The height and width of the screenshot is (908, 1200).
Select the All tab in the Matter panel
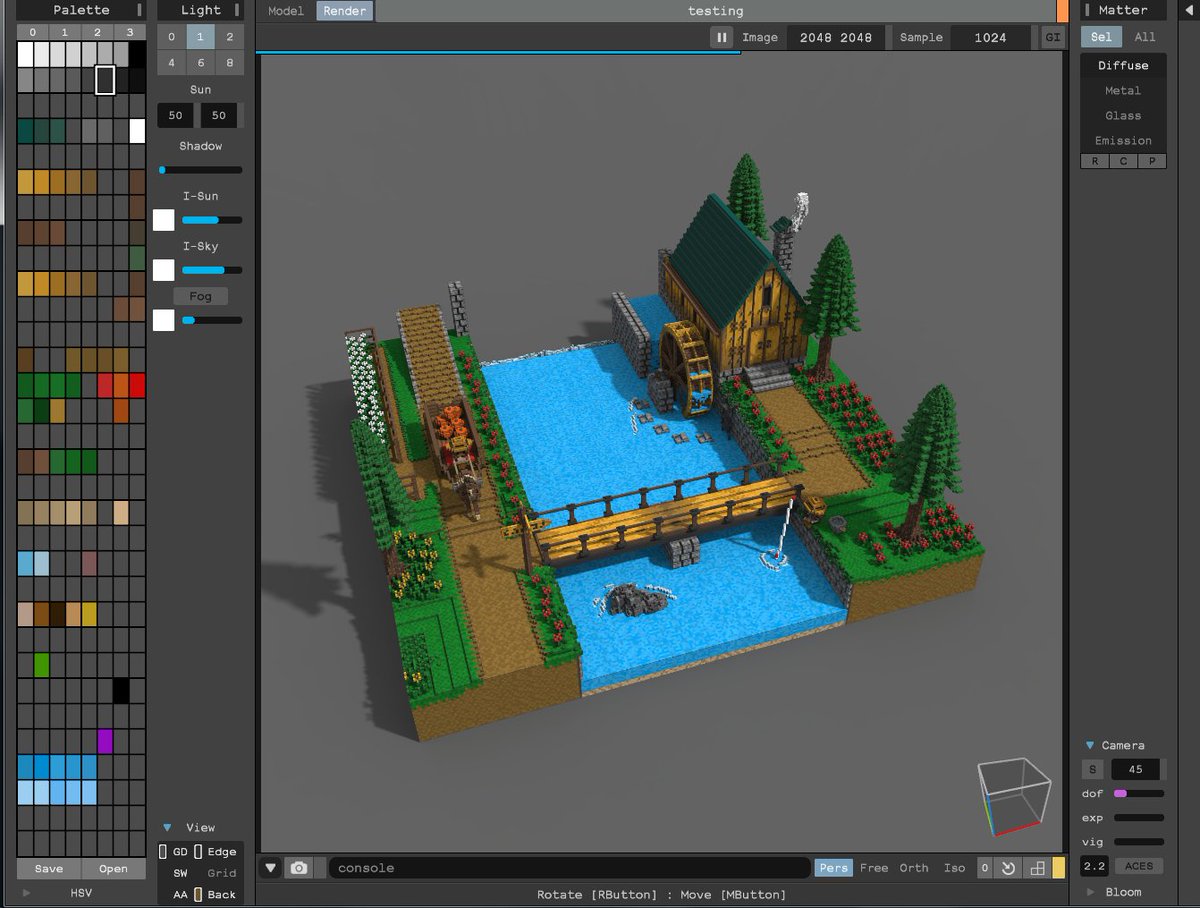tap(1144, 37)
